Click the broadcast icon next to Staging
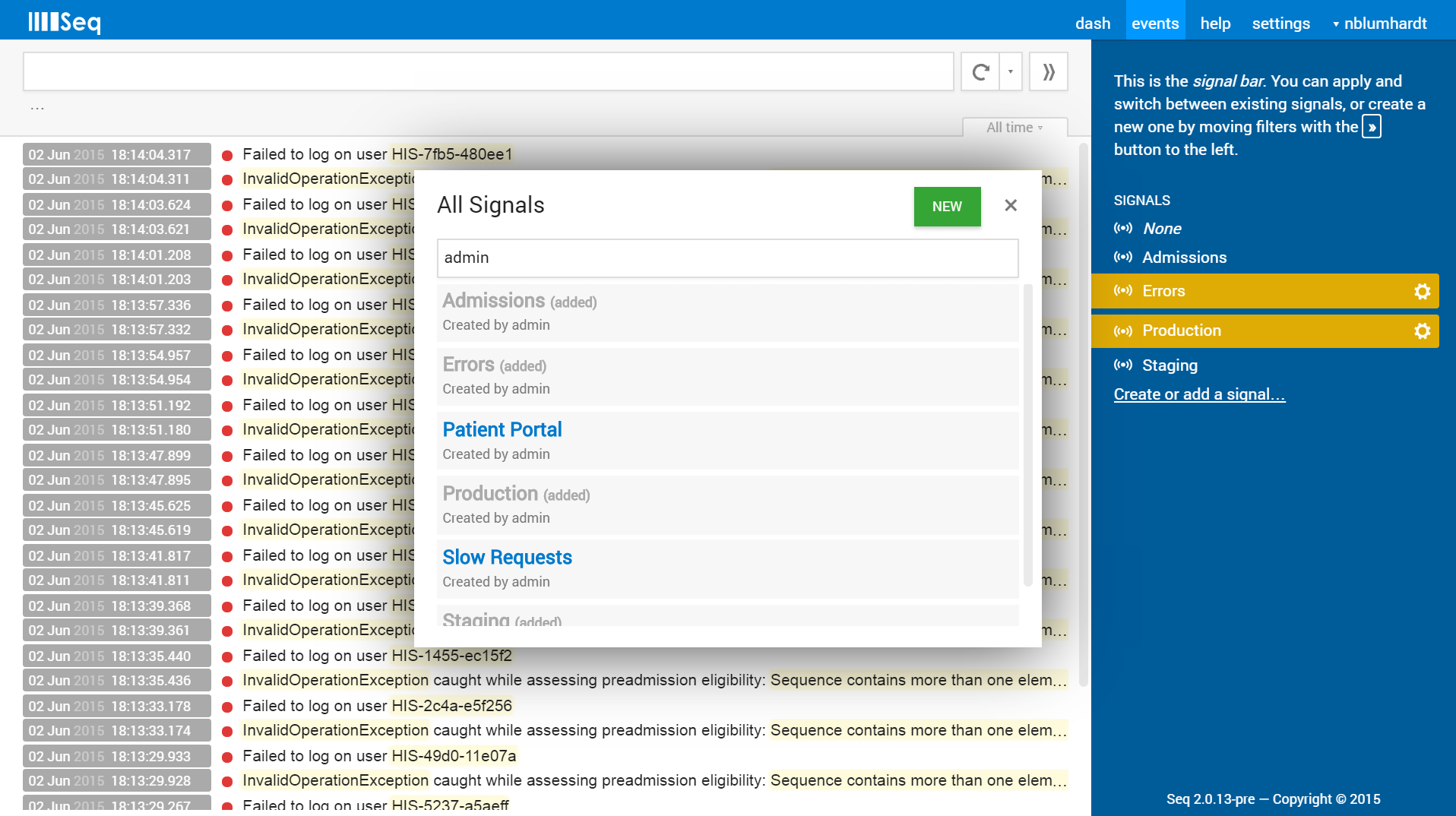This screenshot has height=816, width=1456. coord(1123,365)
